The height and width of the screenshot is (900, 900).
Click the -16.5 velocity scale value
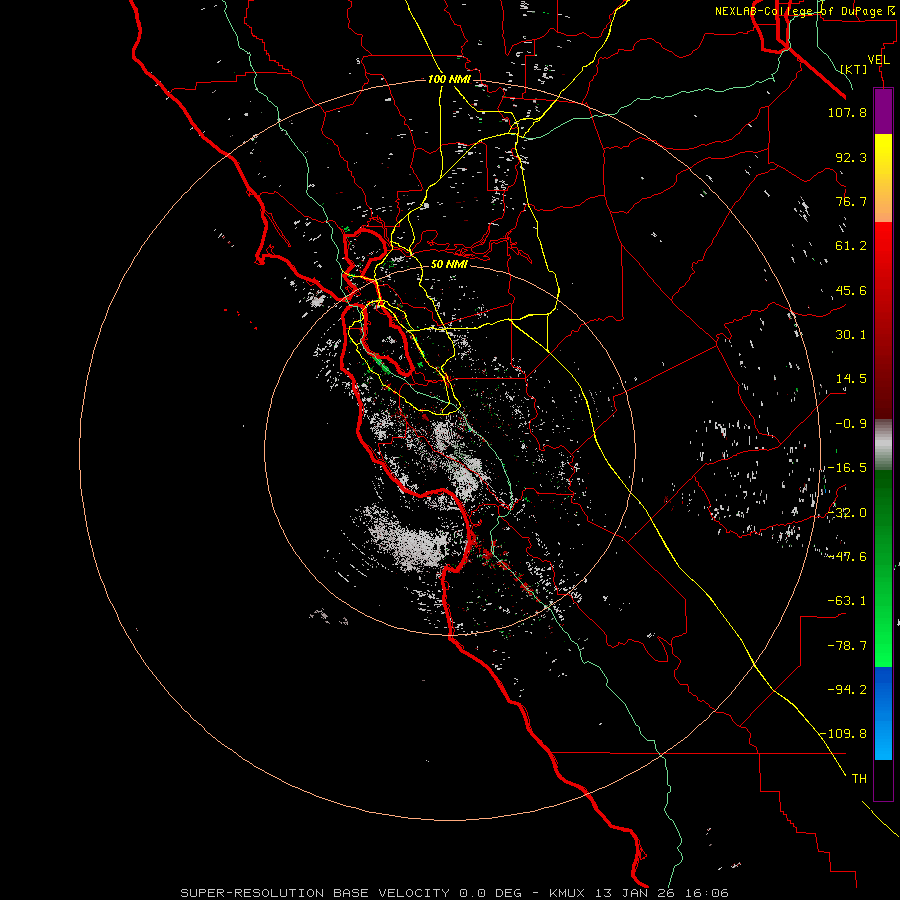847,468
